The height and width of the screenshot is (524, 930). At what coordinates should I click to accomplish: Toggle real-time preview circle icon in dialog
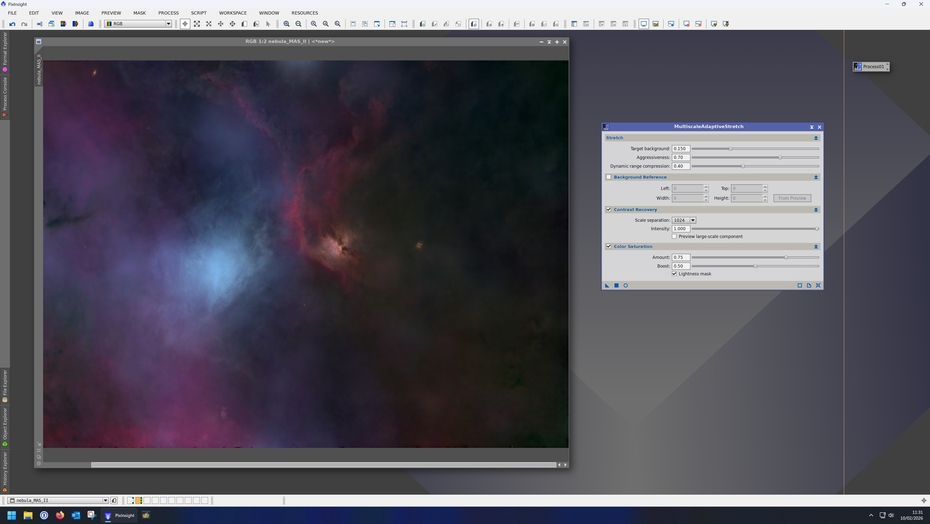pos(626,285)
